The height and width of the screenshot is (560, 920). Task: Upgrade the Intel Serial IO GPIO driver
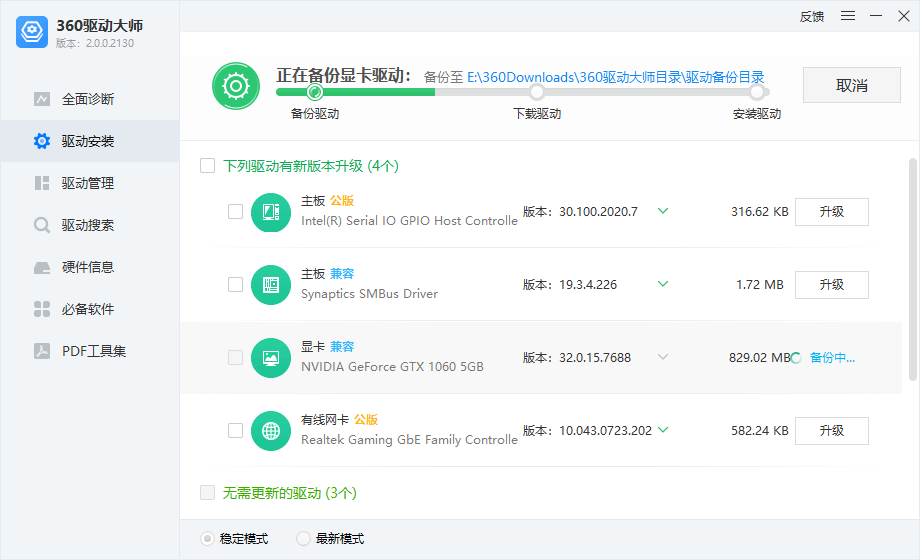click(831, 212)
